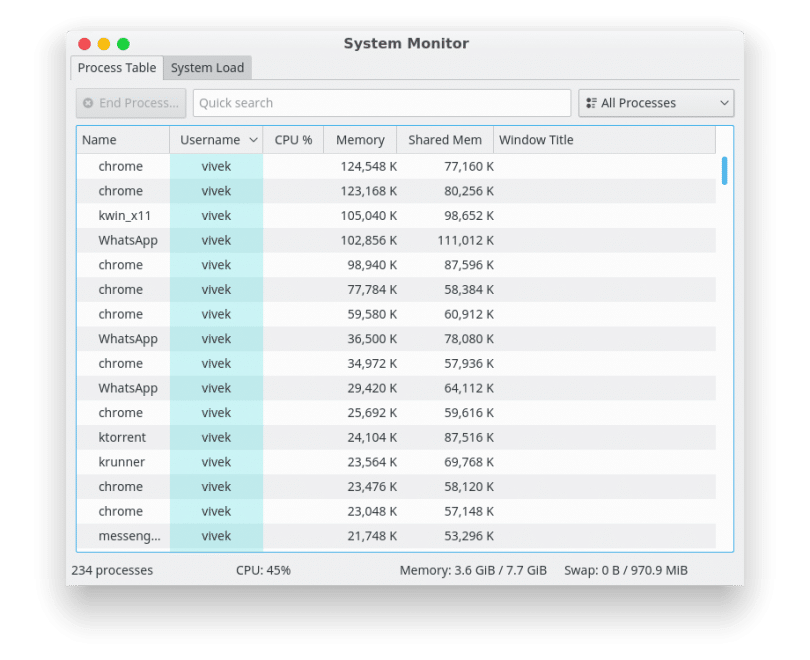
Task: Click the red close window button
Action: click(x=84, y=44)
